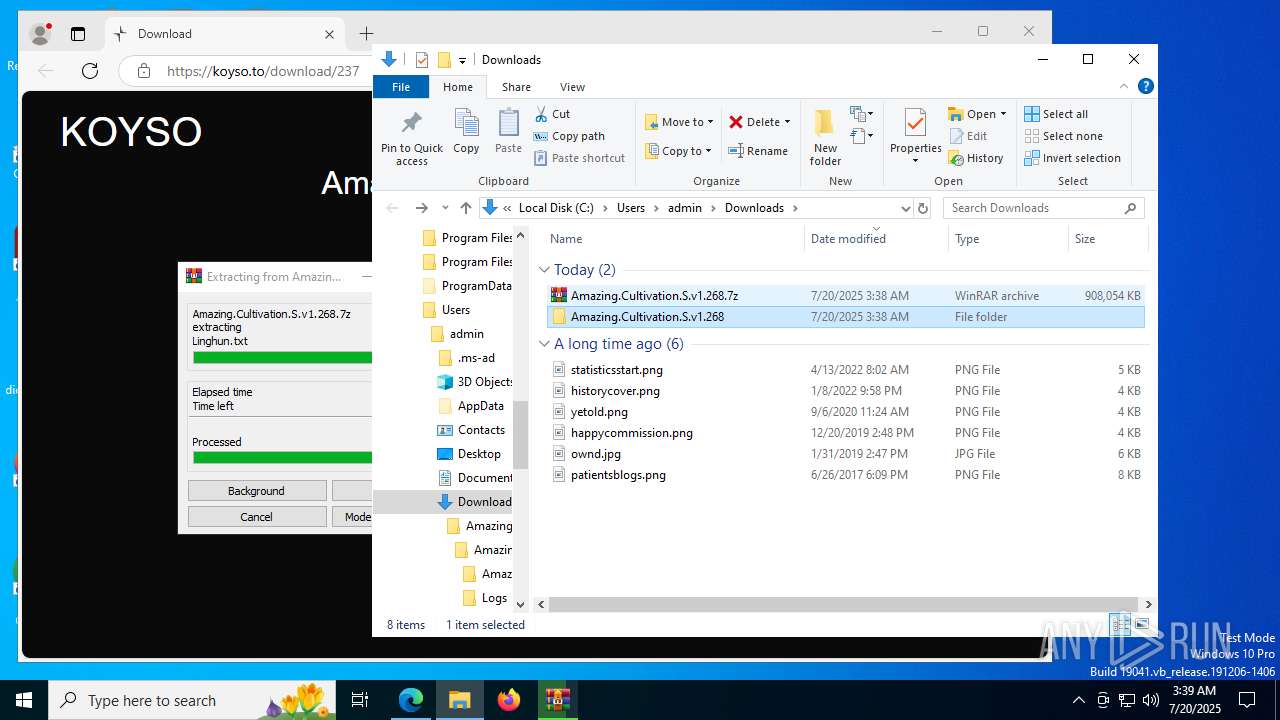Switch to the Home ribbon tab
Image resolution: width=1280 pixels, height=720 pixels.
click(x=458, y=87)
